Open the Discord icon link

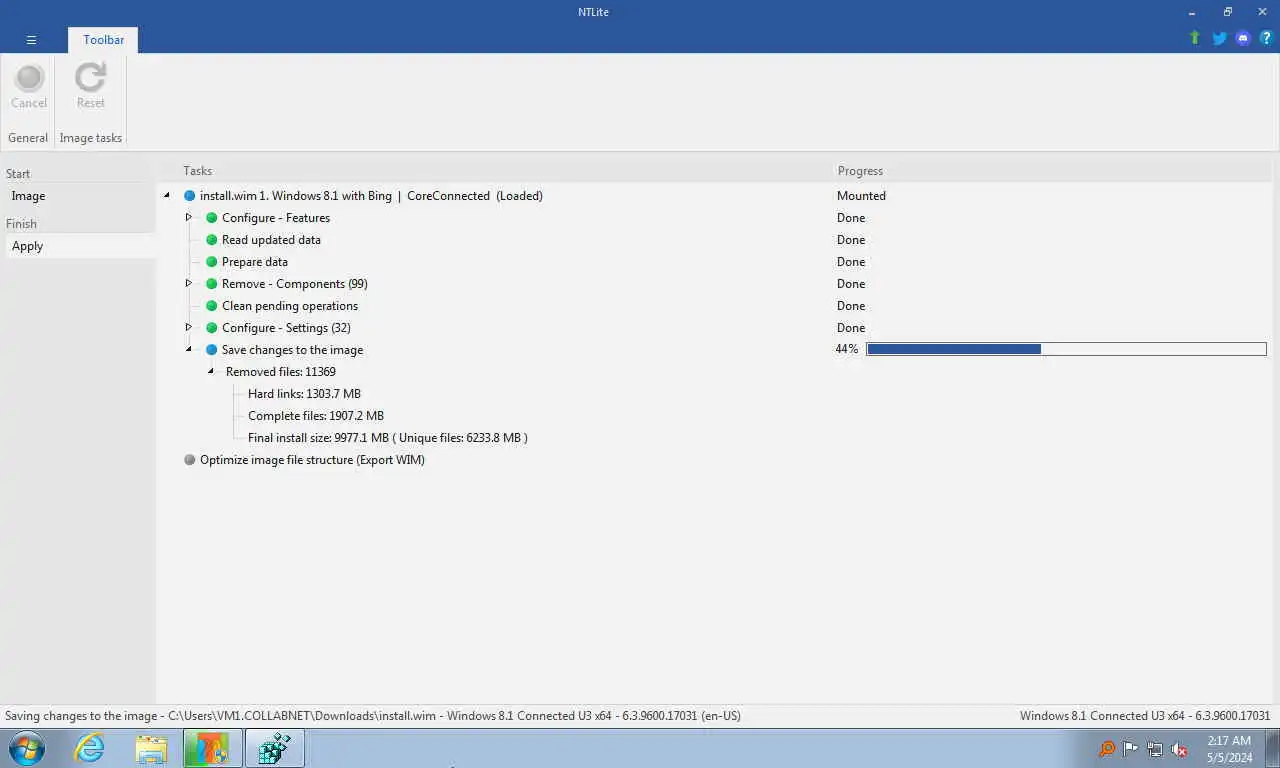(1243, 38)
